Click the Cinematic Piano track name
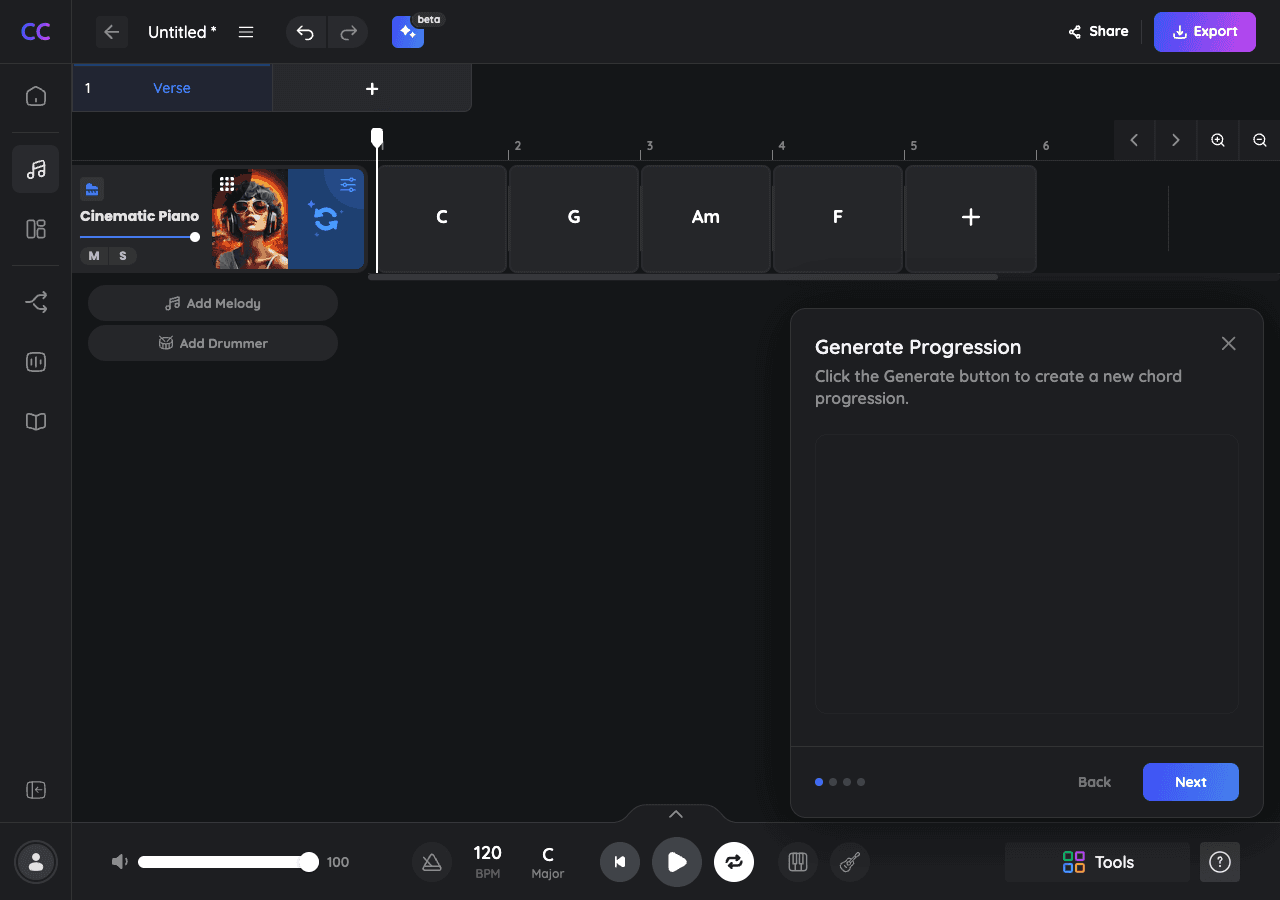The height and width of the screenshot is (900, 1280). (139, 216)
